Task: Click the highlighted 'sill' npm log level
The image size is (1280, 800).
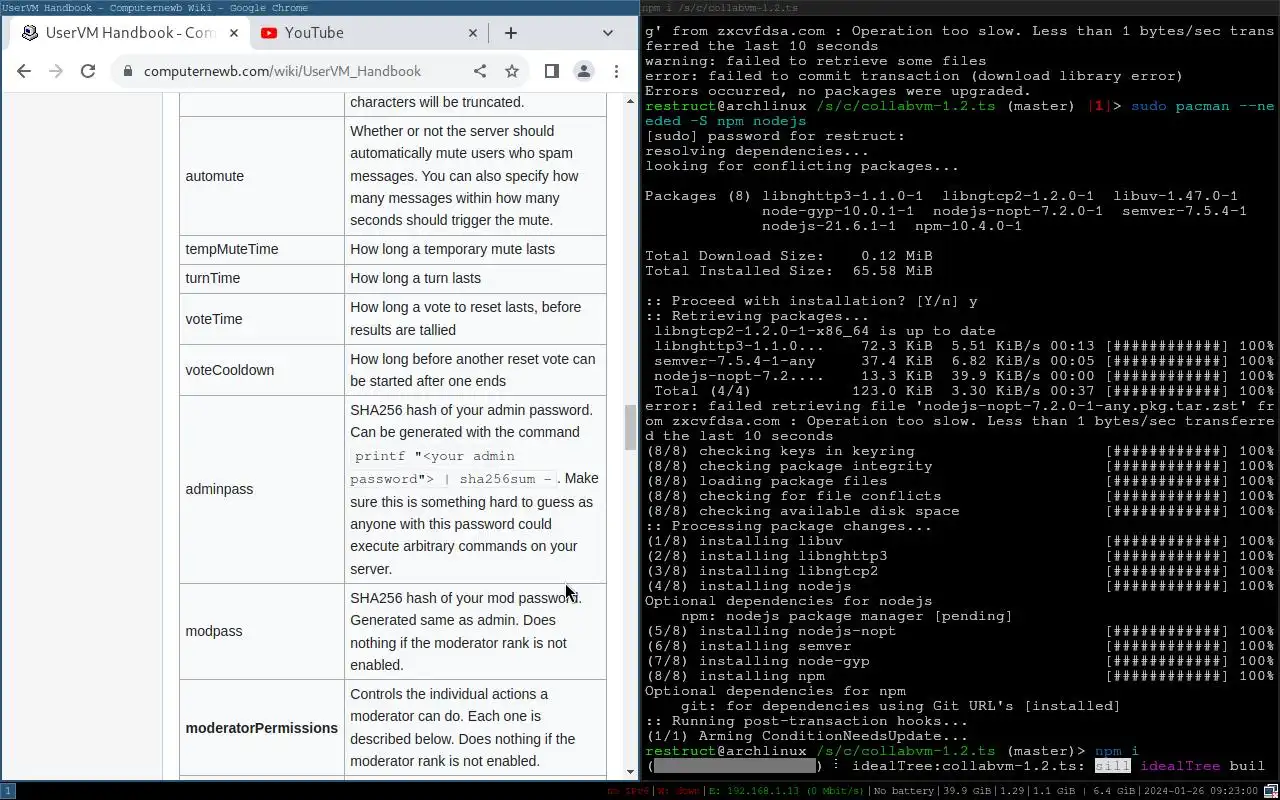Action: (1112, 766)
